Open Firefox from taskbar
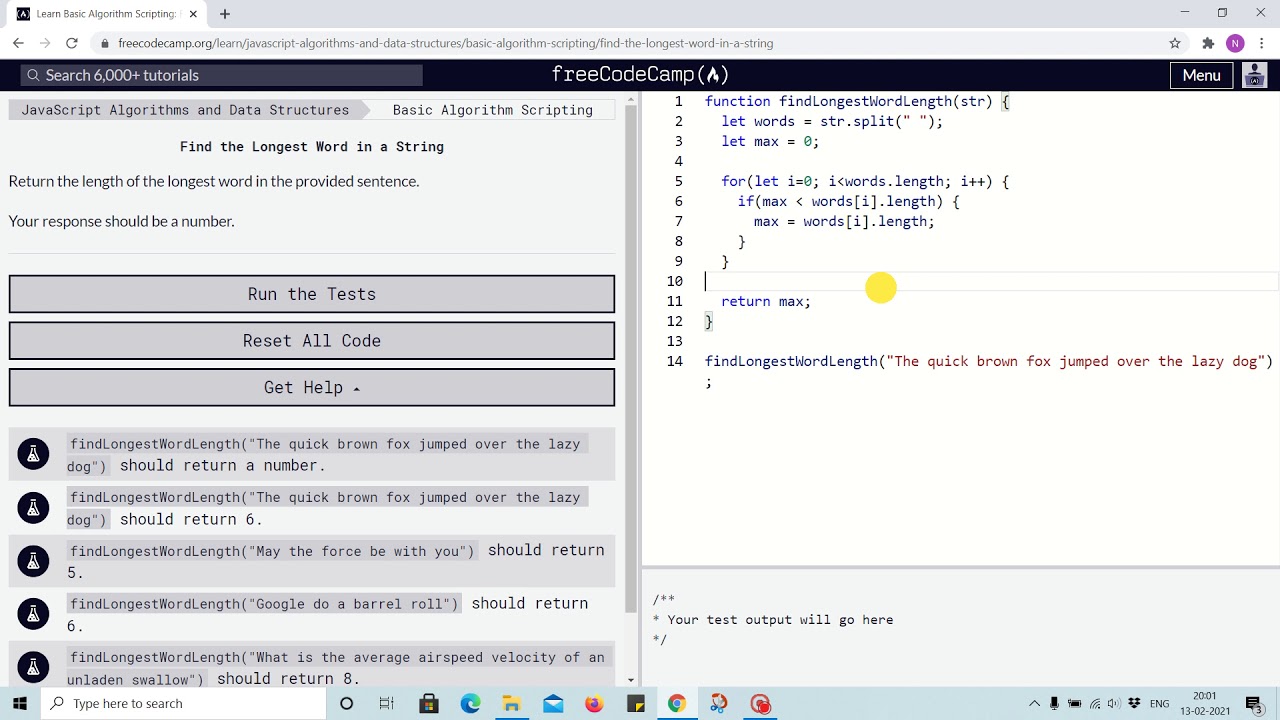Image resolution: width=1280 pixels, height=720 pixels. coord(594,704)
